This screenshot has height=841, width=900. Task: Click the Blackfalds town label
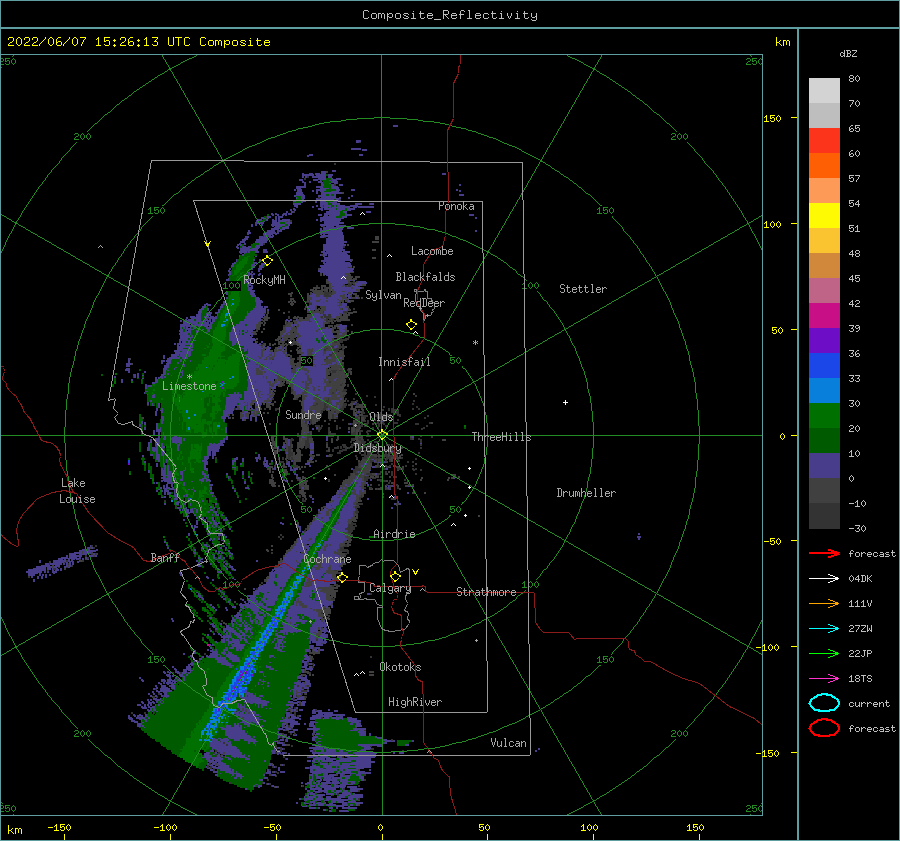coord(425,277)
